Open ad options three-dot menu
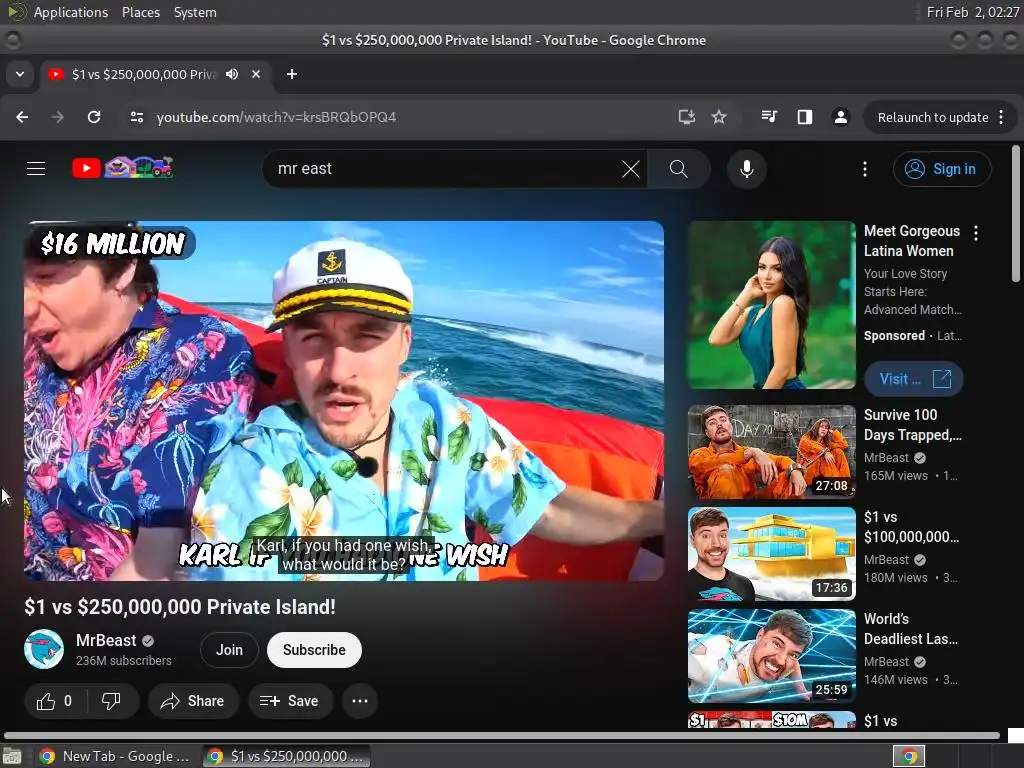Image resolution: width=1024 pixels, height=768 pixels. pos(976,233)
